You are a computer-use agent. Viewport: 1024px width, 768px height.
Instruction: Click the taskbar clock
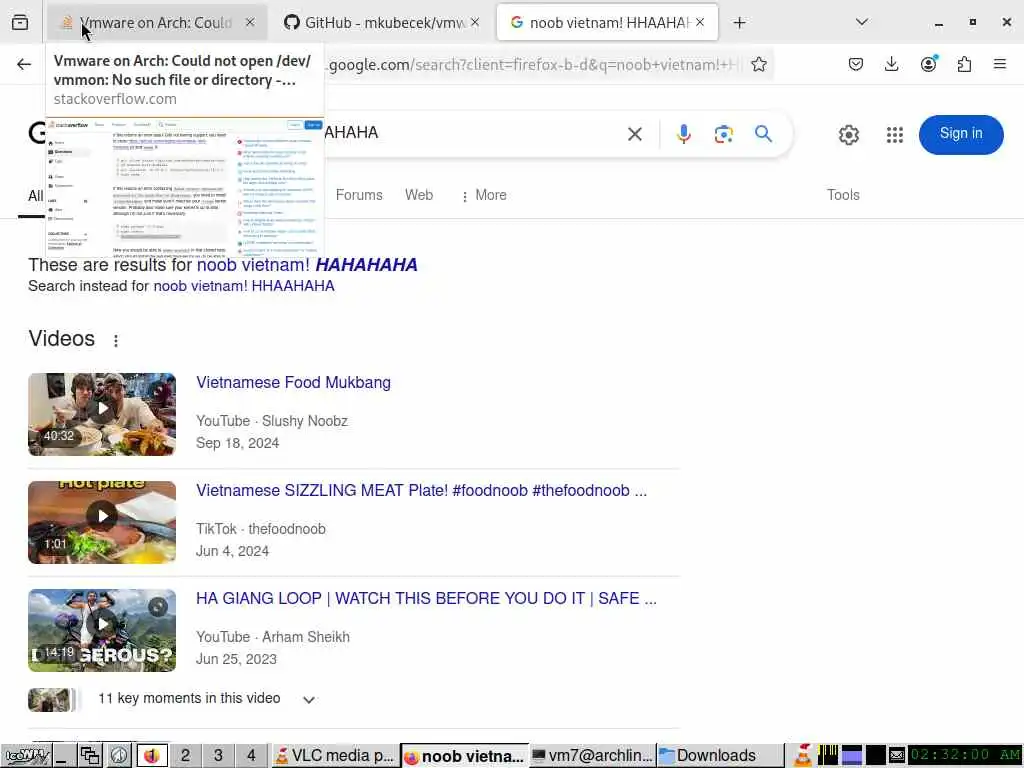pos(965,755)
